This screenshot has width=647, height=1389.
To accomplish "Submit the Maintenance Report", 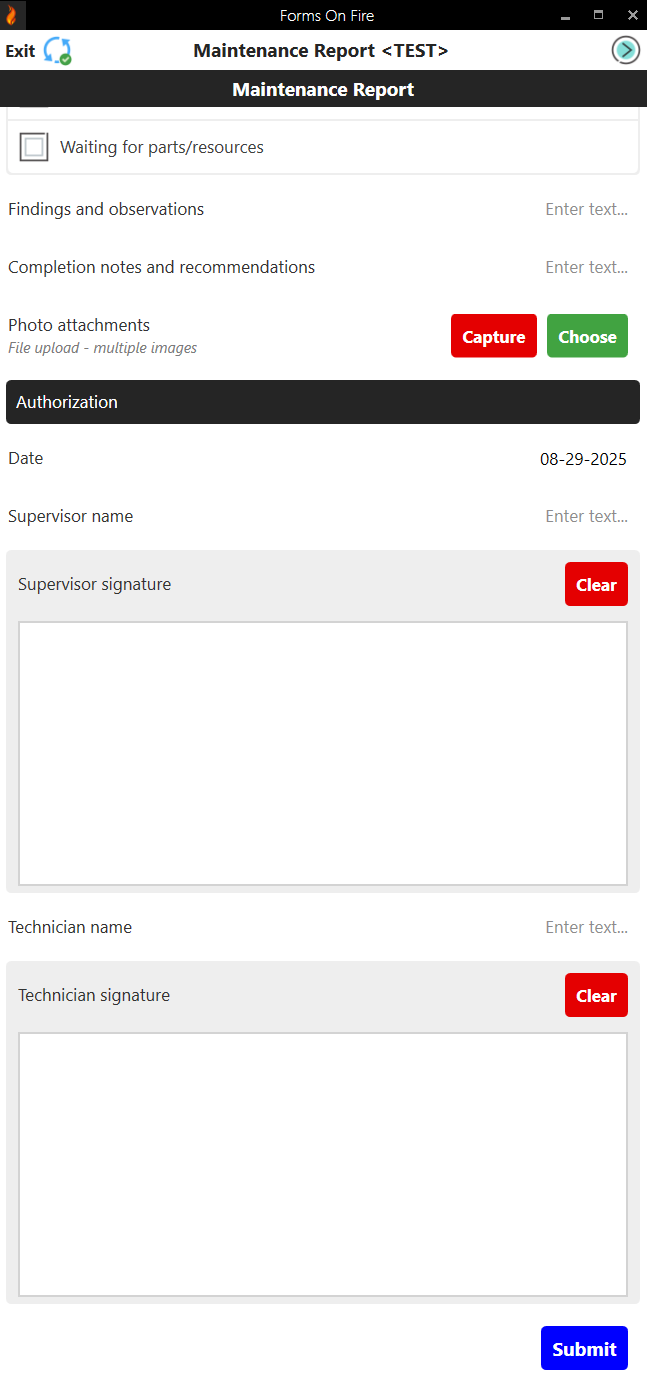I will [x=584, y=1348].
